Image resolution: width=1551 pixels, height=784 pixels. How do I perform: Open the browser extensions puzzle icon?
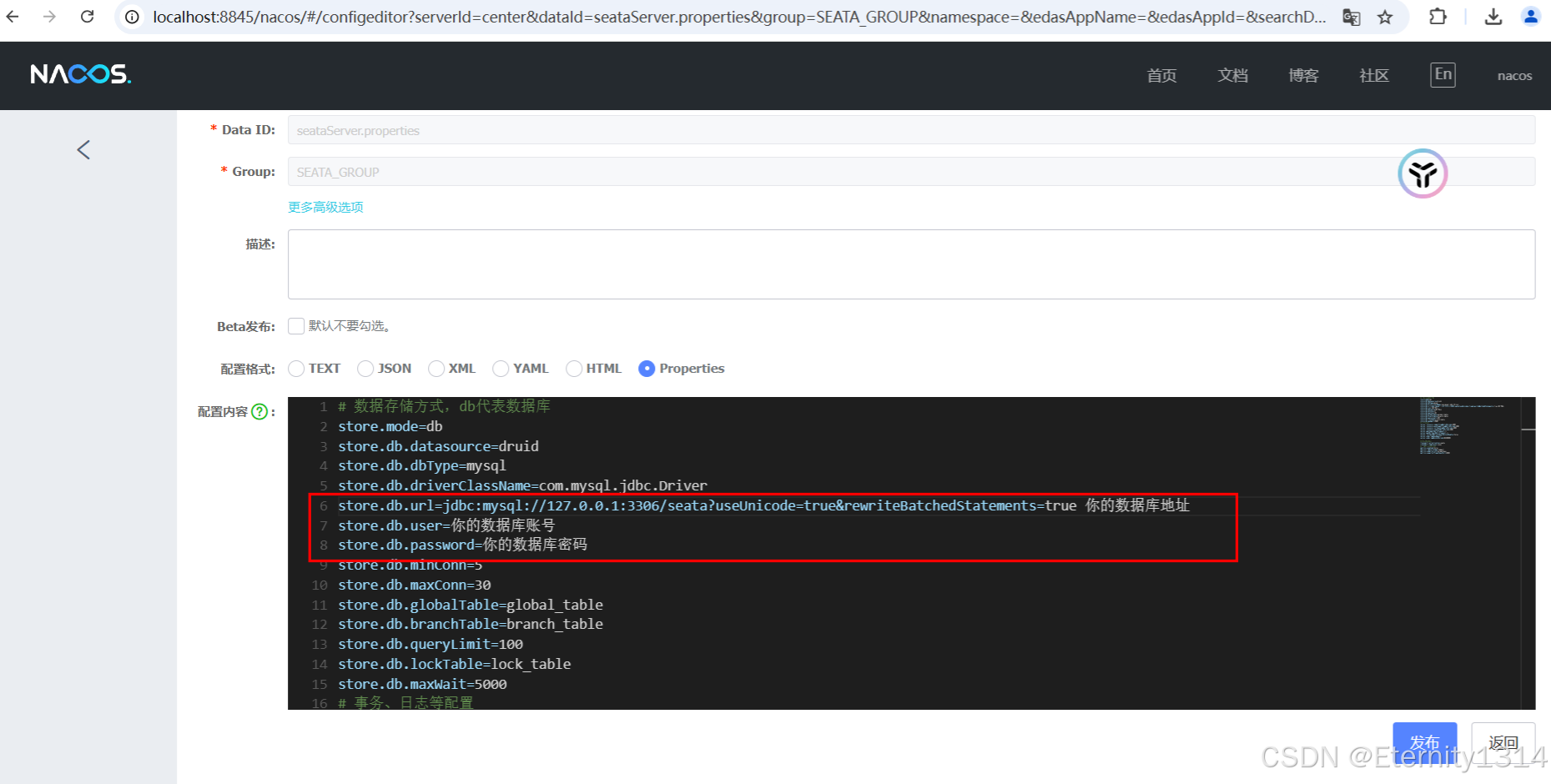click(x=1438, y=17)
